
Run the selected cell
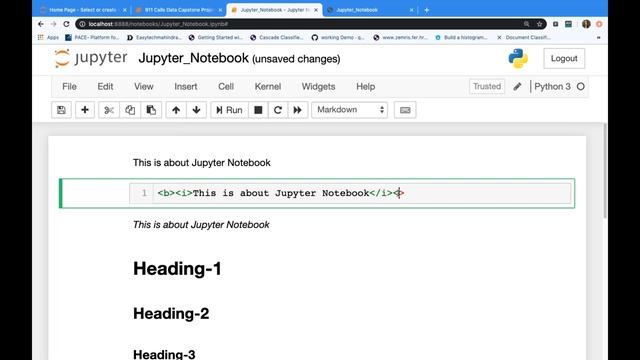click(229, 110)
